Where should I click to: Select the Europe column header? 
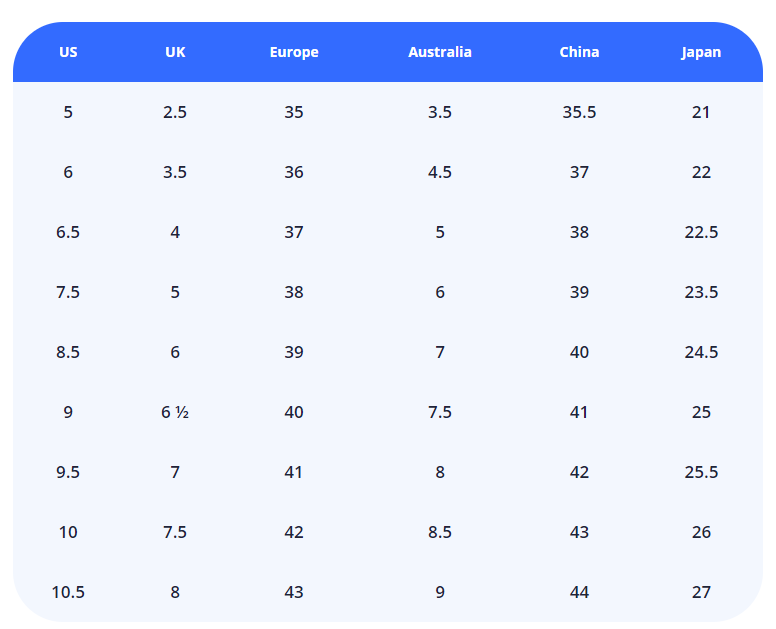[x=294, y=52]
